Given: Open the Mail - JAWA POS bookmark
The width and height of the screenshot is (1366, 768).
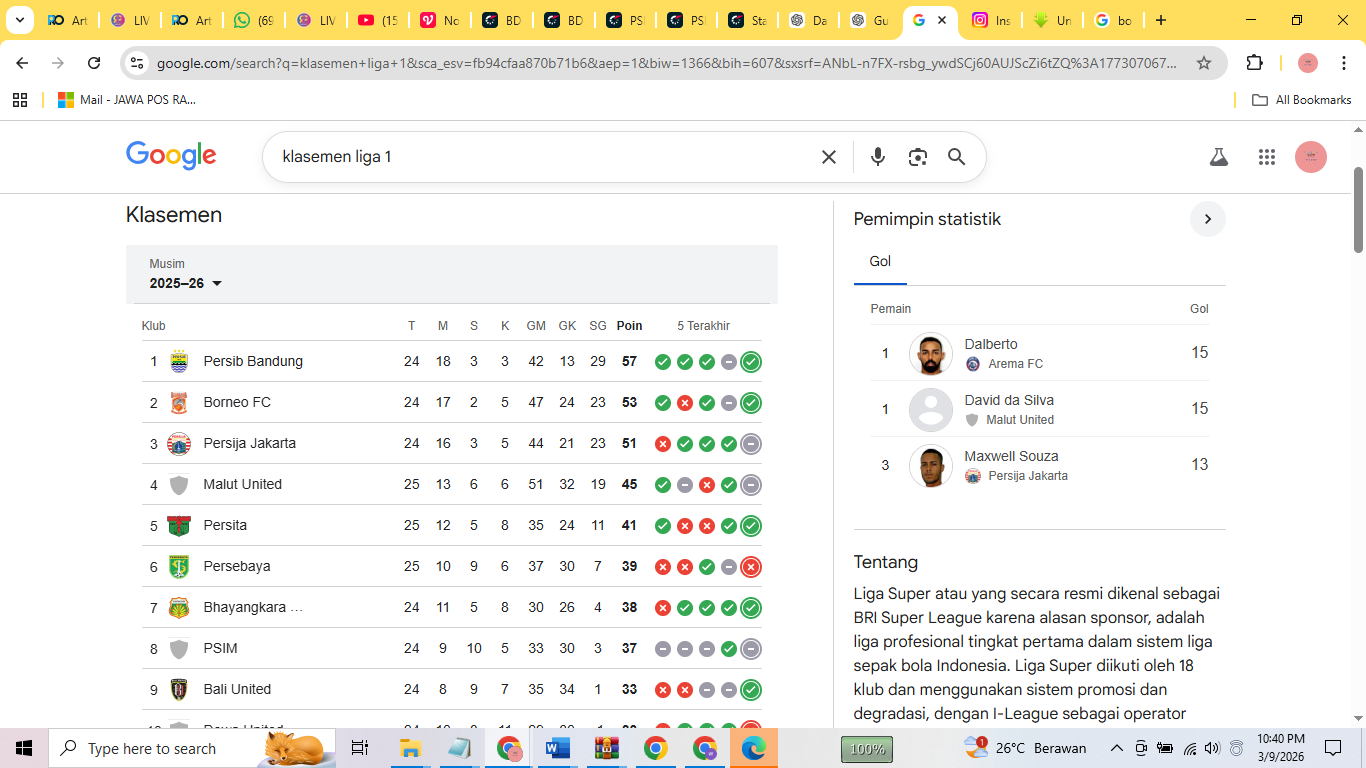Looking at the screenshot, I should (127, 100).
